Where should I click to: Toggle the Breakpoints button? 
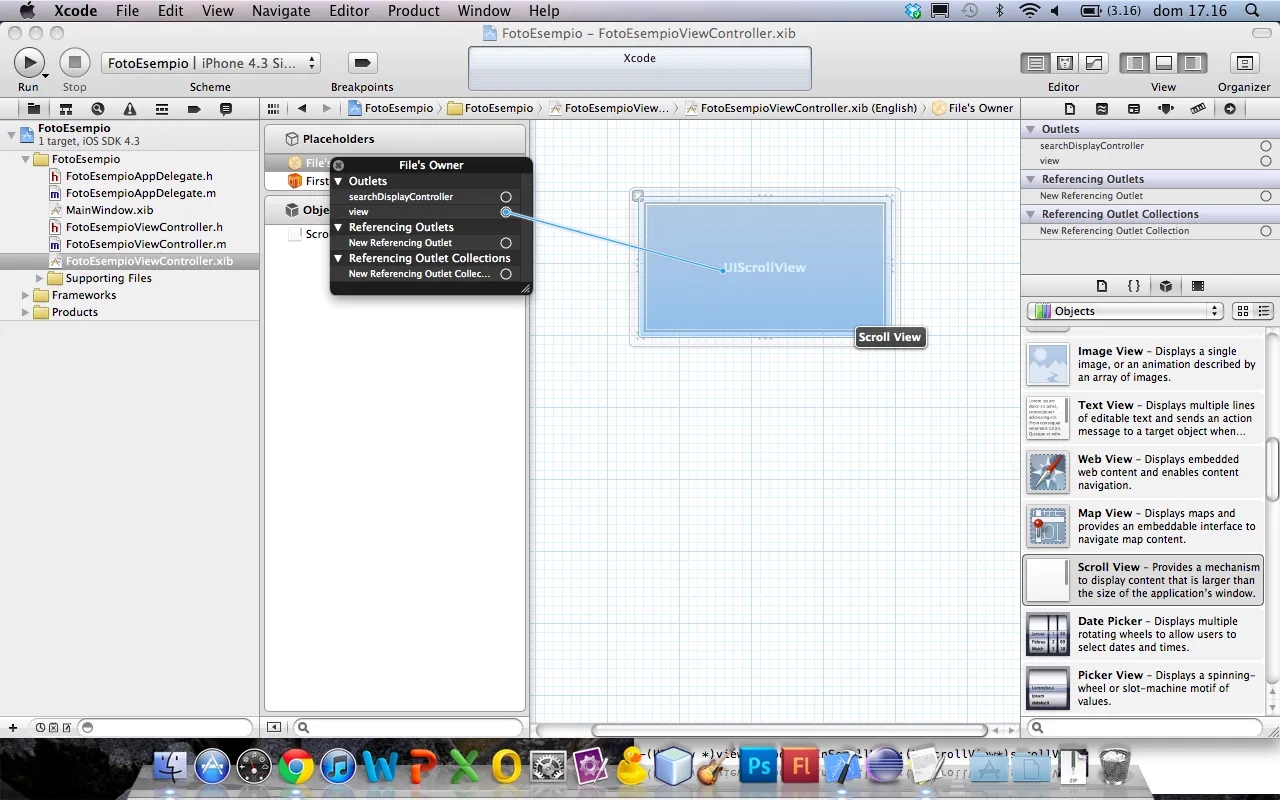pyautogui.click(x=362, y=63)
